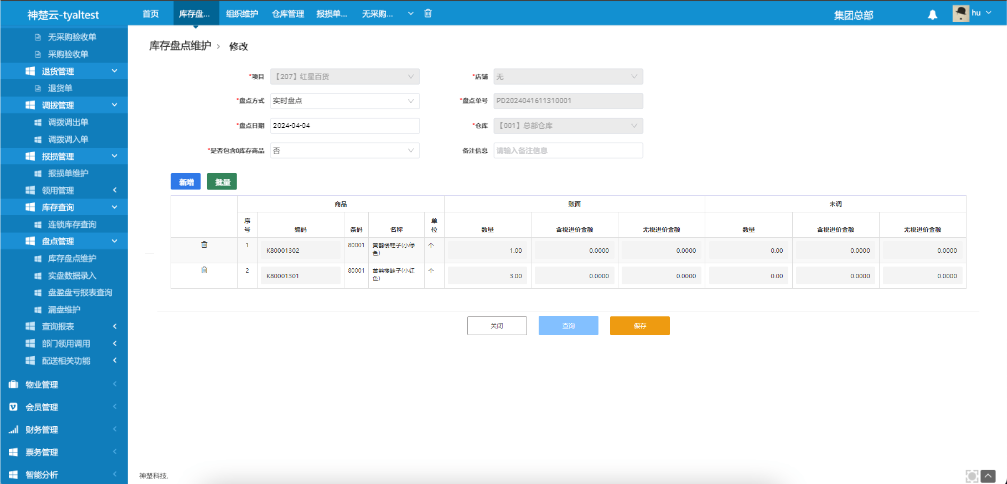This screenshot has height=484, width=1007.
Task: Click the 物业管理 briefcase icon
Action: click(x=13, y=384)
